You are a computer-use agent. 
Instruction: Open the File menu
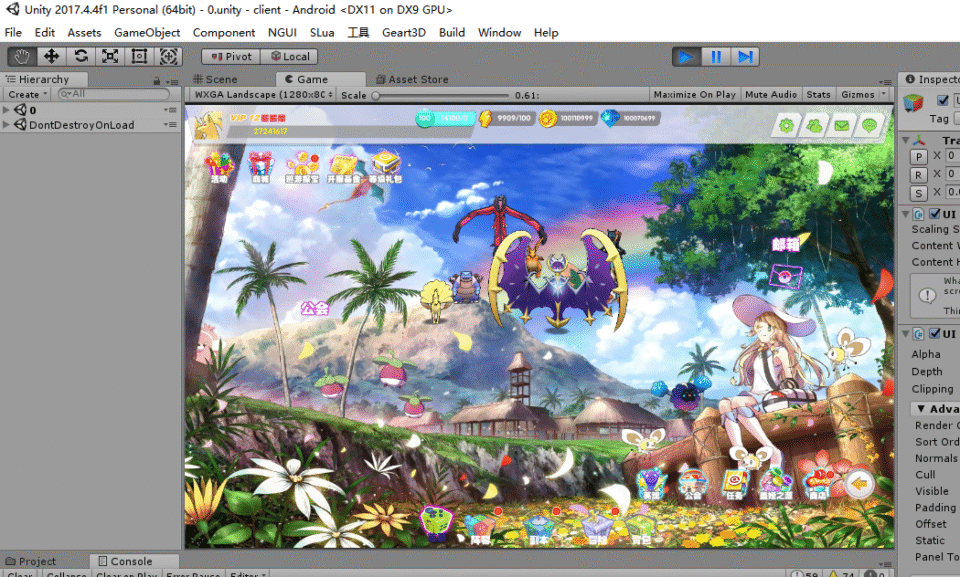pyautogui.click(x=13, y=32)
